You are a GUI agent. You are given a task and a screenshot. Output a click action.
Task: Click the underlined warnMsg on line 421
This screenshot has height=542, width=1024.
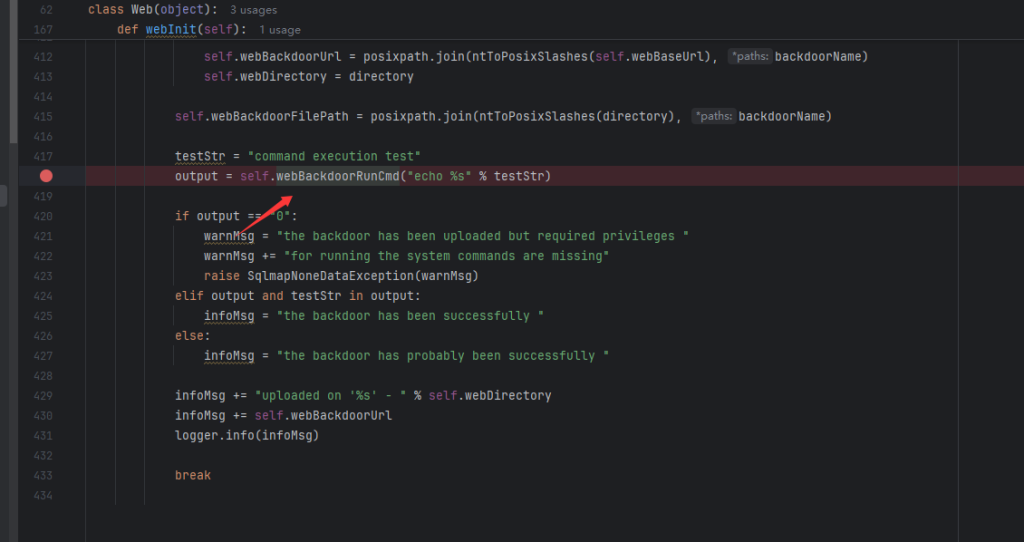tap(229, 236)
